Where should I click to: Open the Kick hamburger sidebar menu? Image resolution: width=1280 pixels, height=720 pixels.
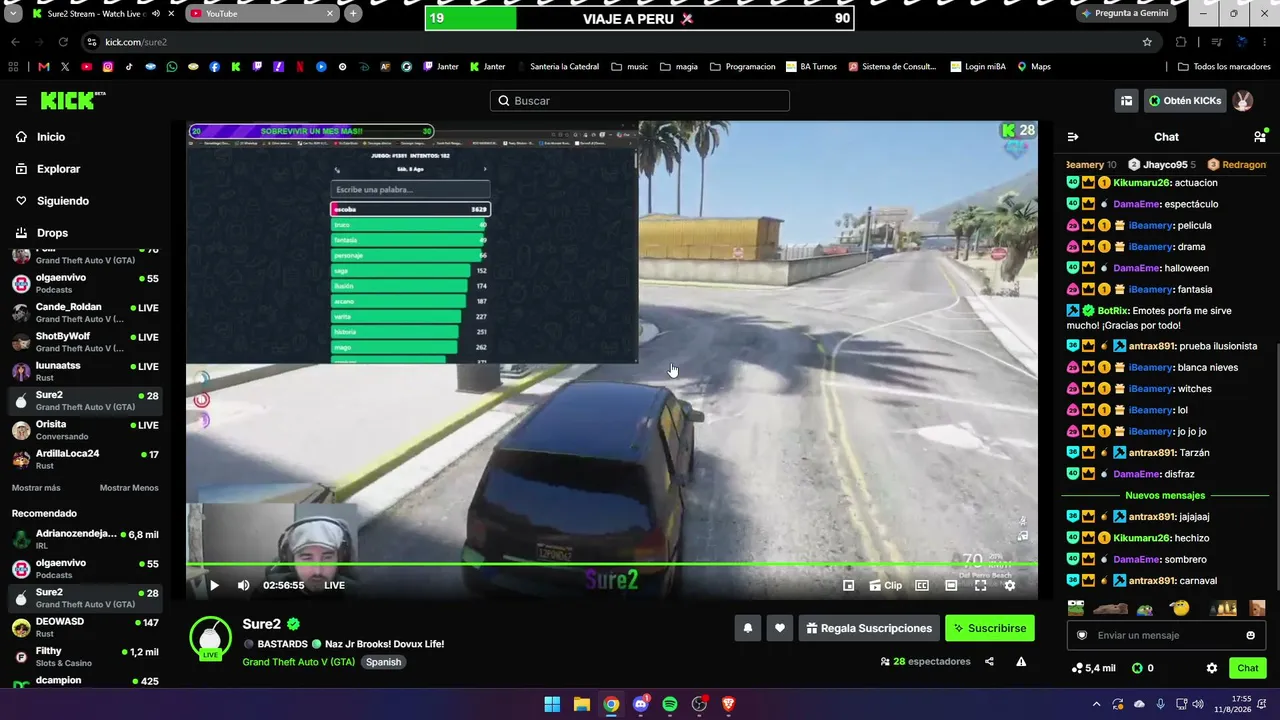click(x=21, y=101)
